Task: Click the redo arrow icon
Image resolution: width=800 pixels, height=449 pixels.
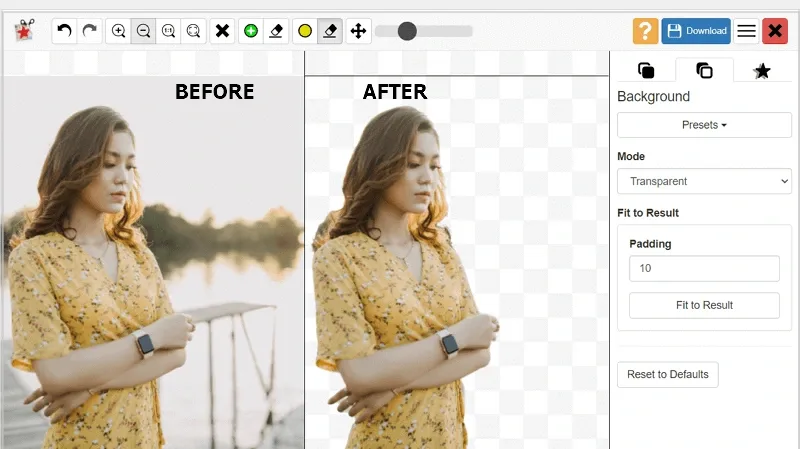Action: click(90, 31)
